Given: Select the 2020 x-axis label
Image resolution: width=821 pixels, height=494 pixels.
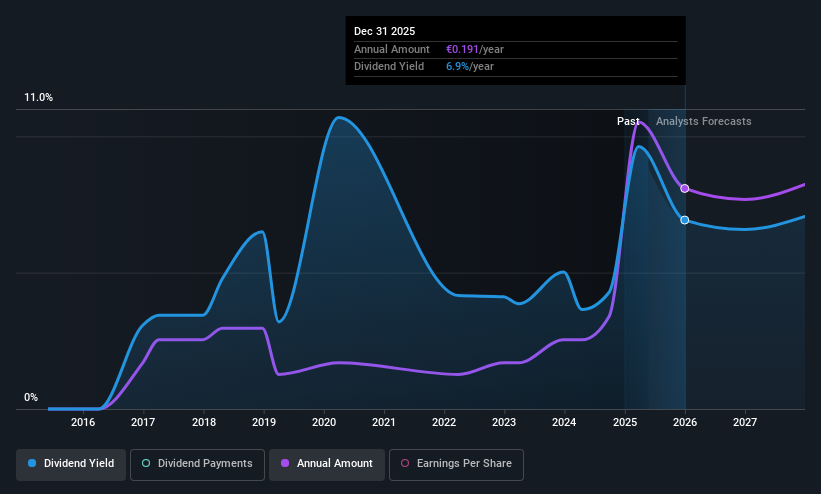Looking at the screenshot, I should [x=324, y=422].
